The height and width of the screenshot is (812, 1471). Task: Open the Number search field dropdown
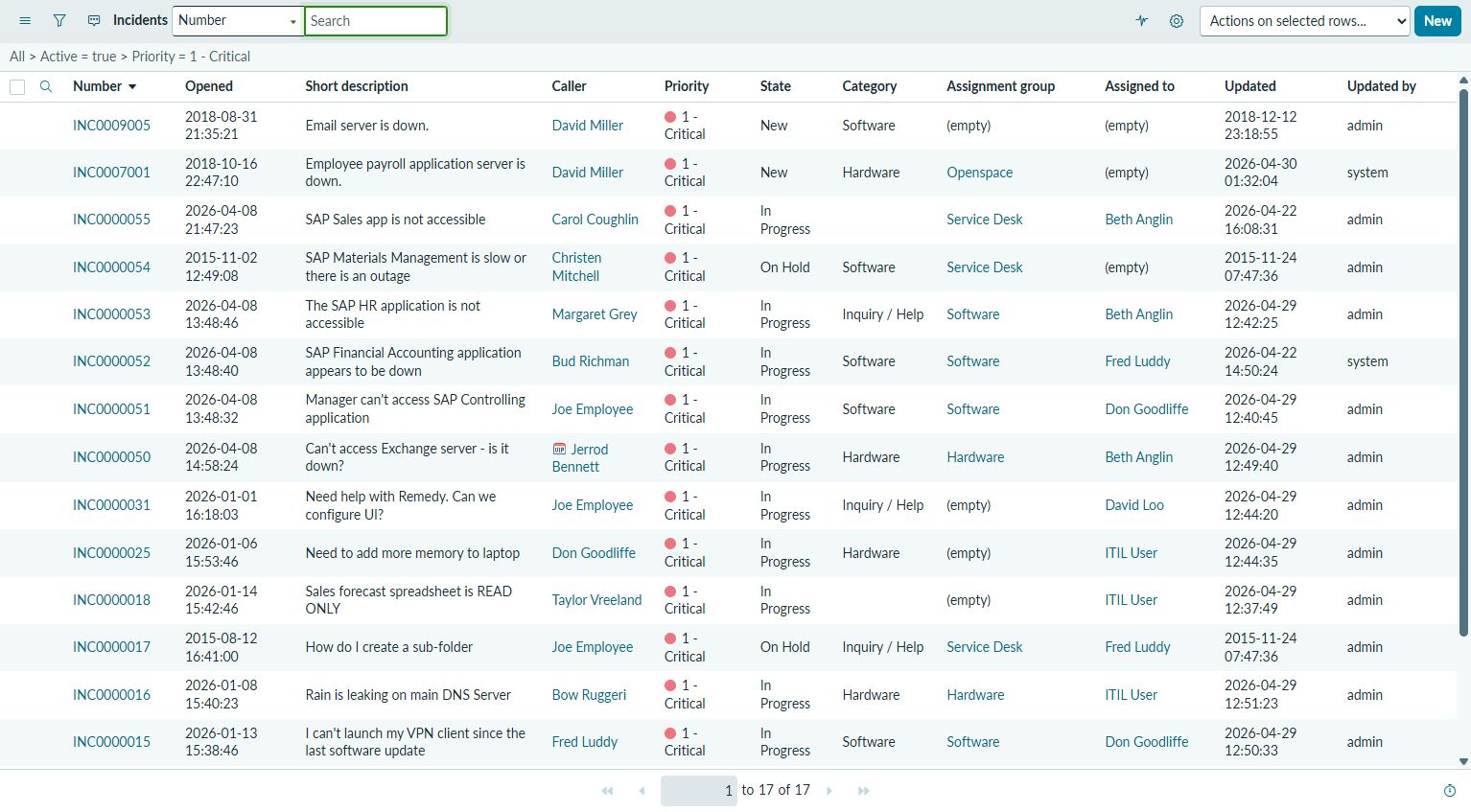click(238, 20)
